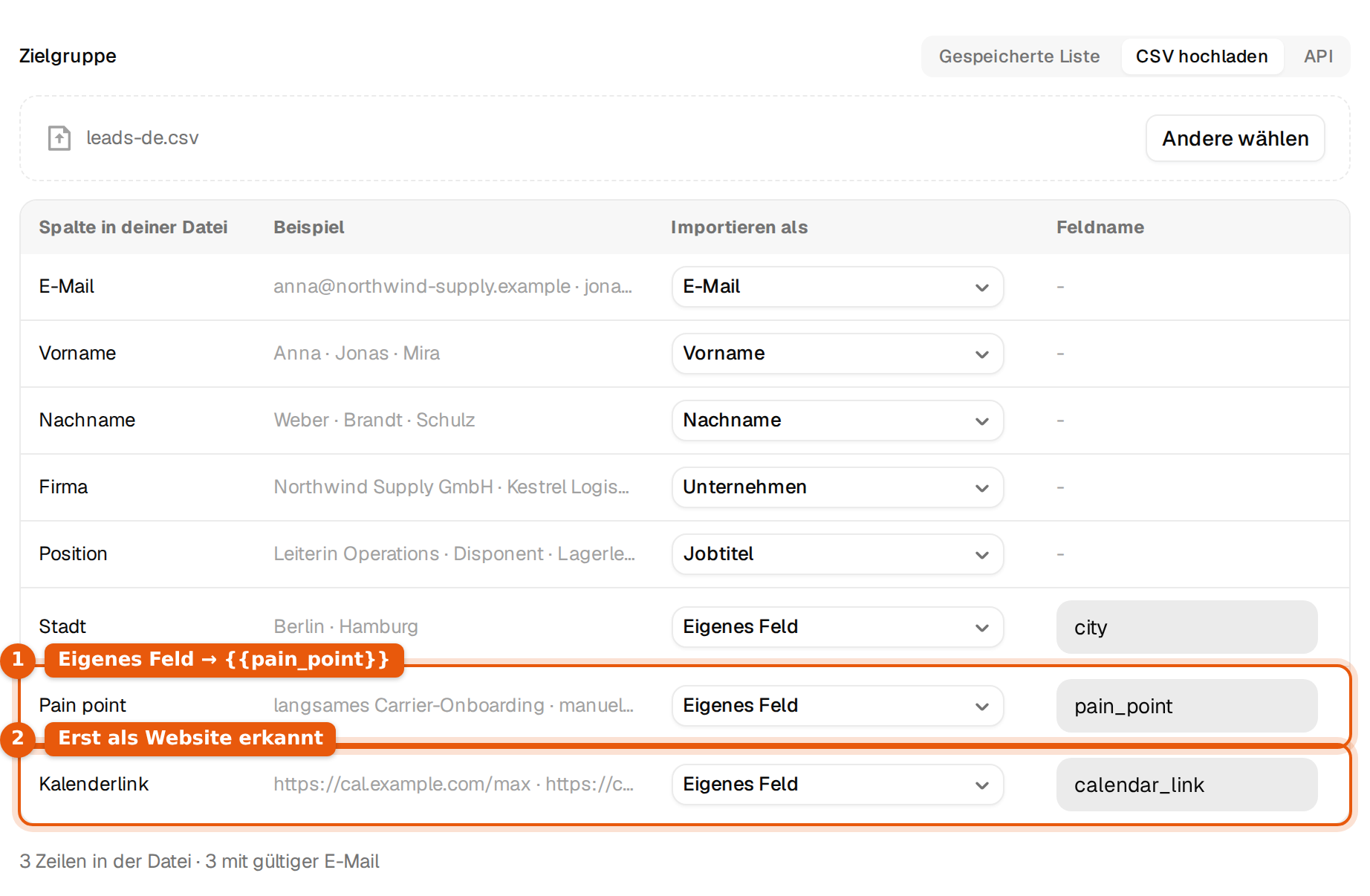Click the Position column name
This screenshot has height=896, width=1370.
coord(73,553)
